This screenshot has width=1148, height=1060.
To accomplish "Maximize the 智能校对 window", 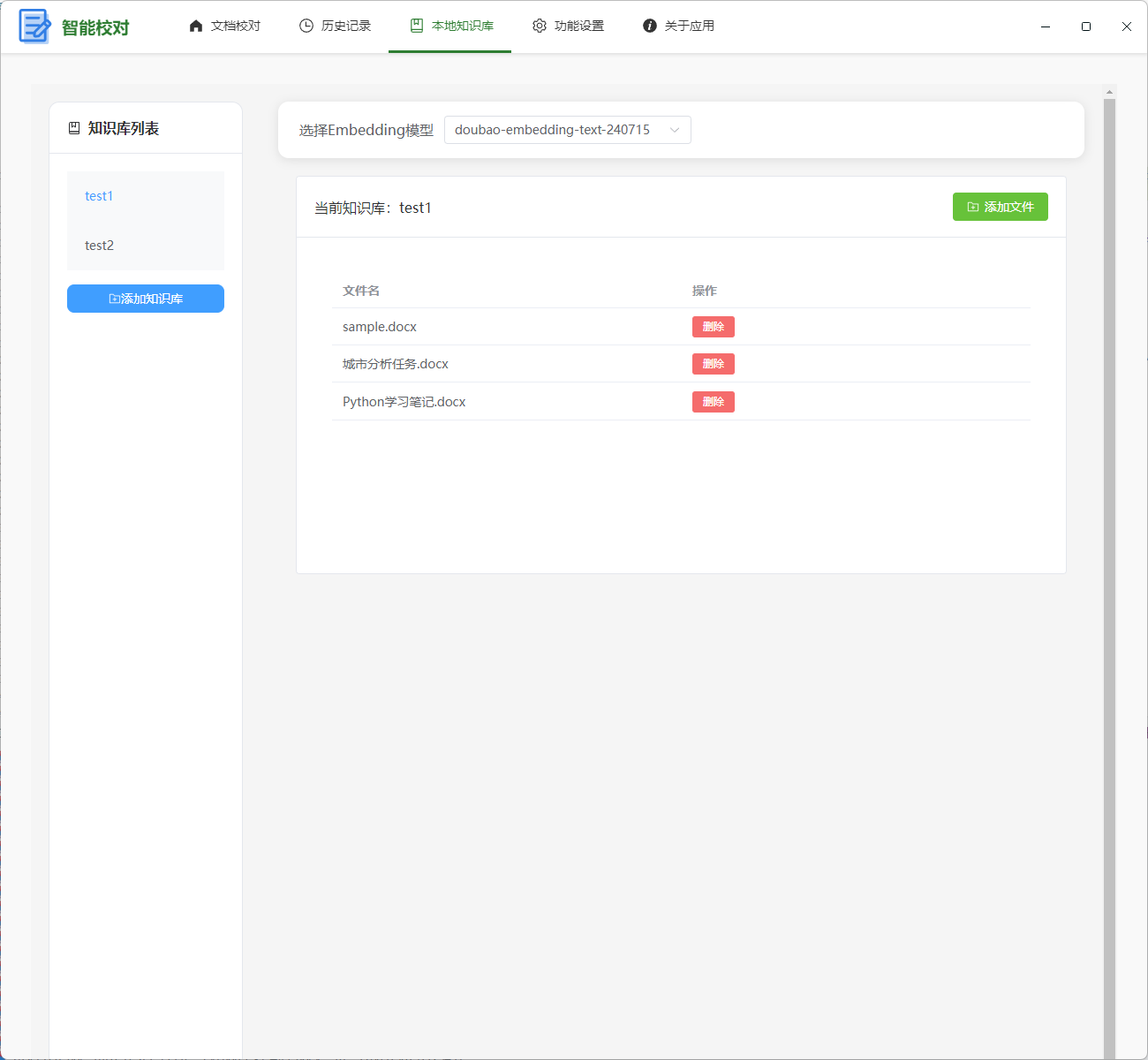I will pyautogui.click(x=1086, y=26).
